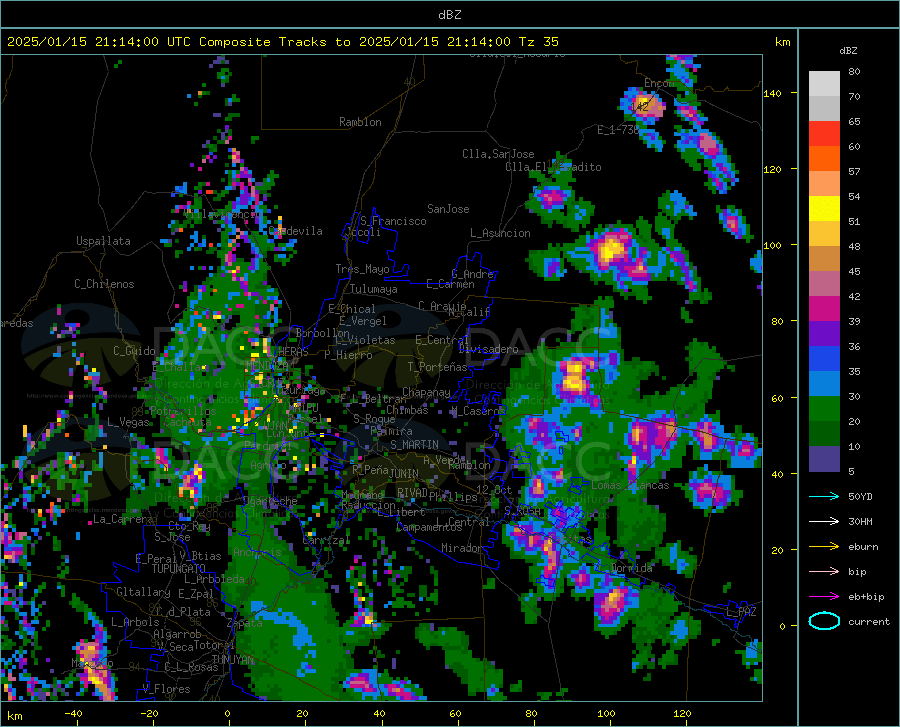Click the MENDOZA city label
900x727 pixels.
click(266, 366)
